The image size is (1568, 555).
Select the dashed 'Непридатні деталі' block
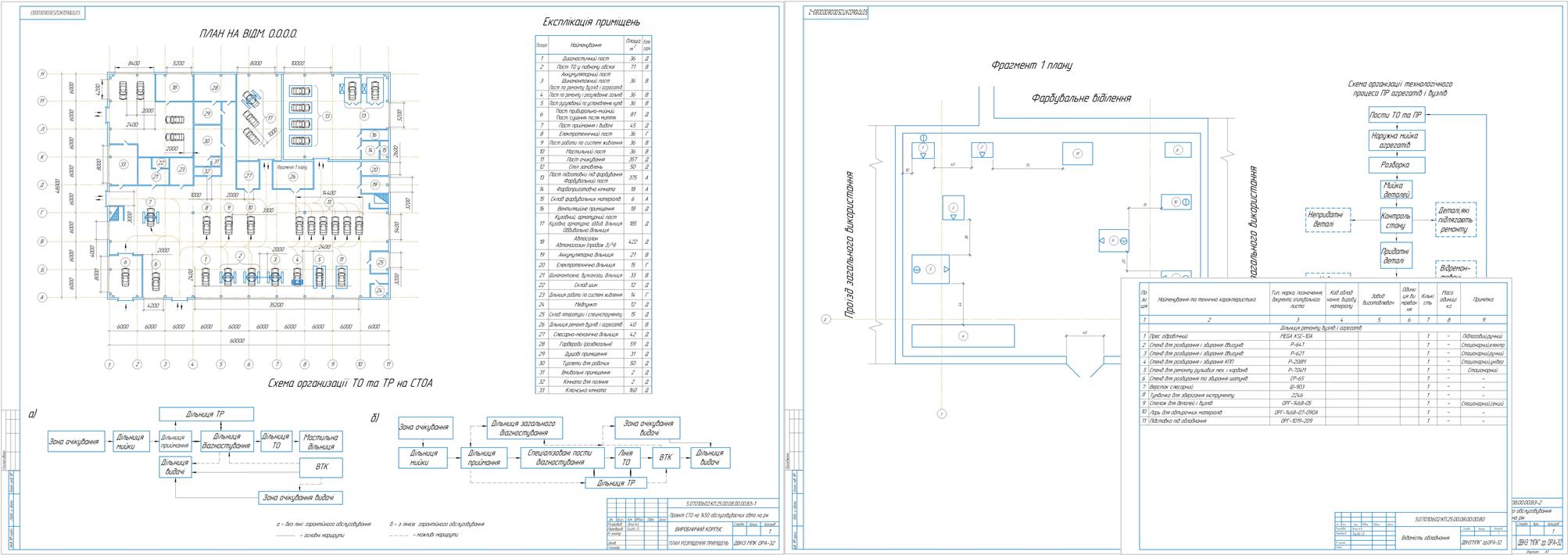tap(1329, 220)
